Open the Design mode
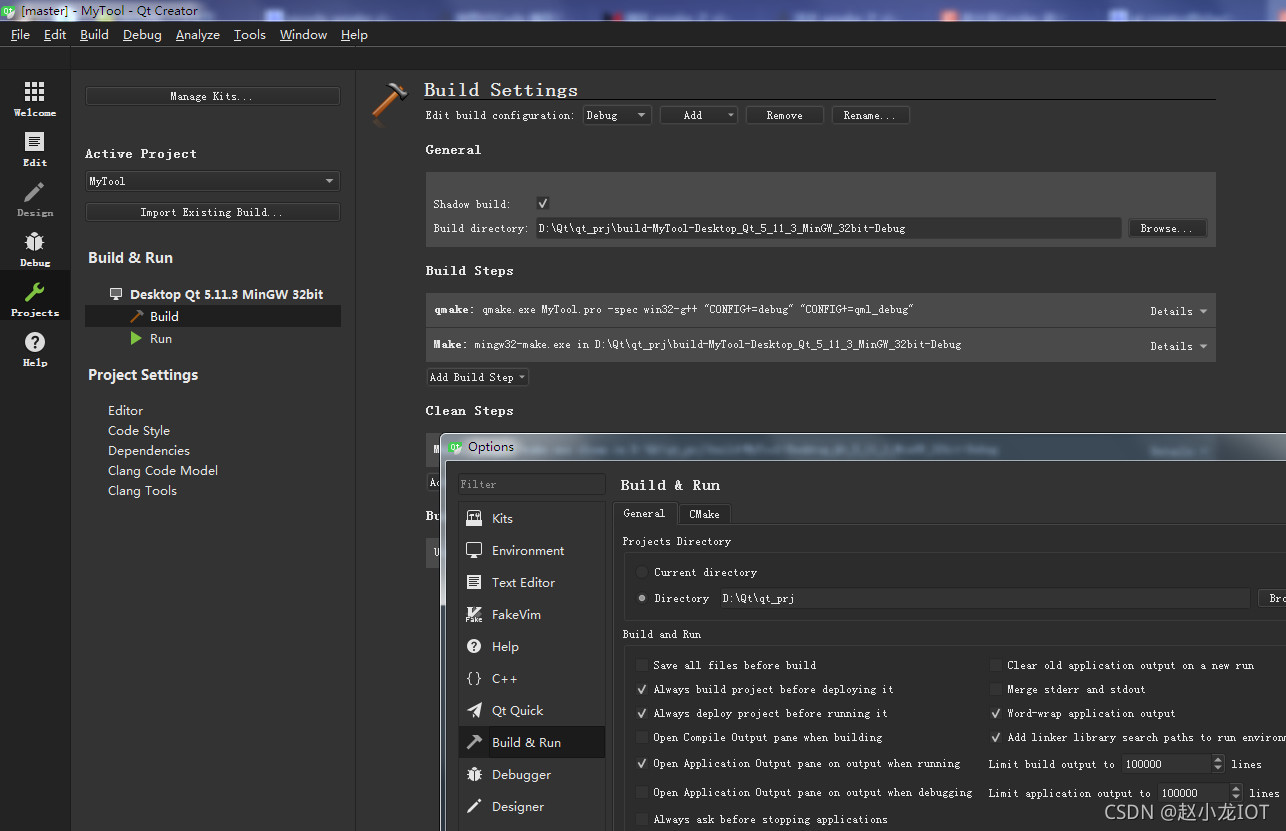Screen dimensions: 1286x831 click(x=35, y=199)
